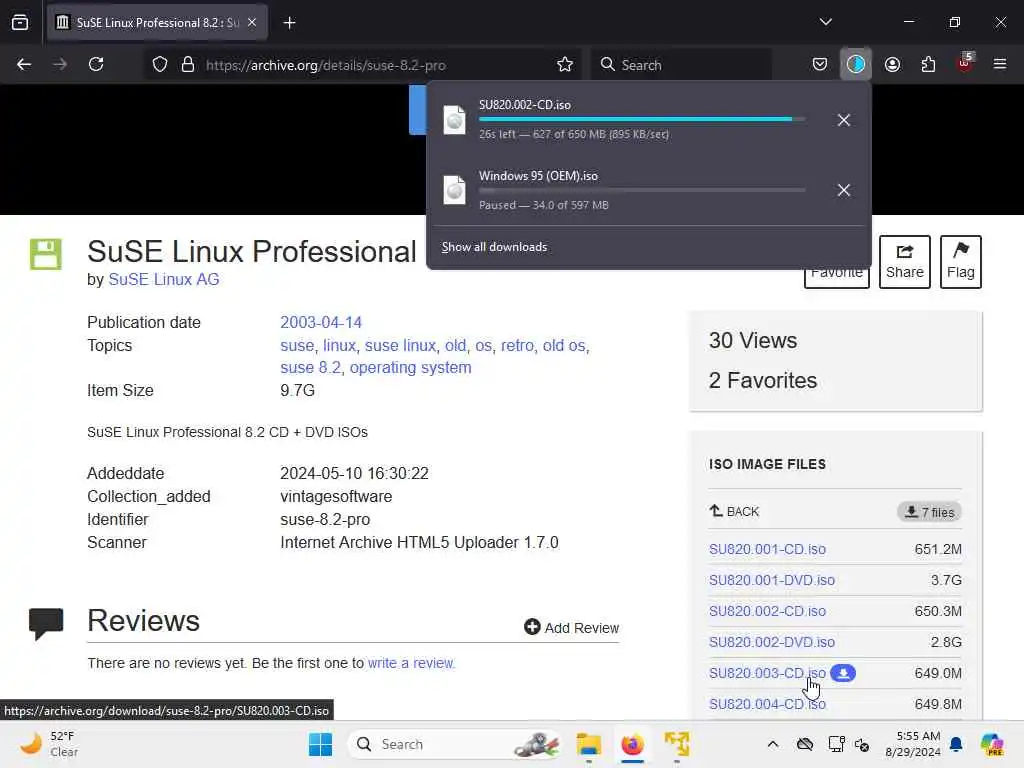Open Show all downloads
The height and width of the screenshot is (768, 1024).
[494, 247]
